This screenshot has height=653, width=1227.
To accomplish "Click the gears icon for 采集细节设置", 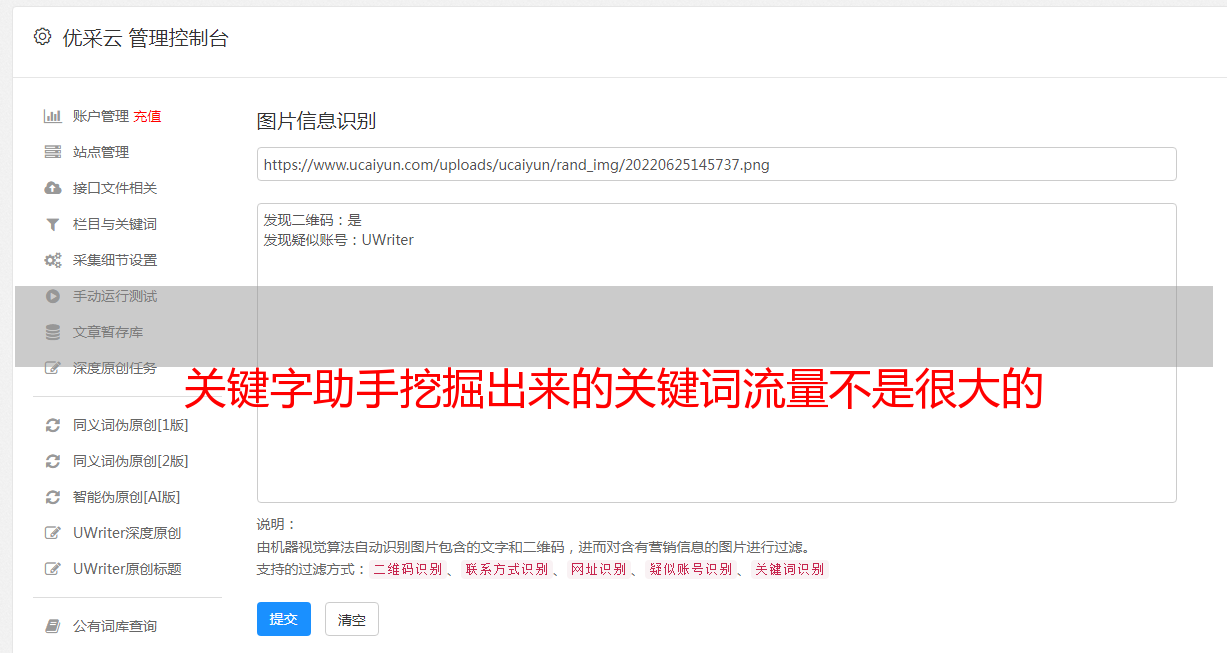I will 53,260.
